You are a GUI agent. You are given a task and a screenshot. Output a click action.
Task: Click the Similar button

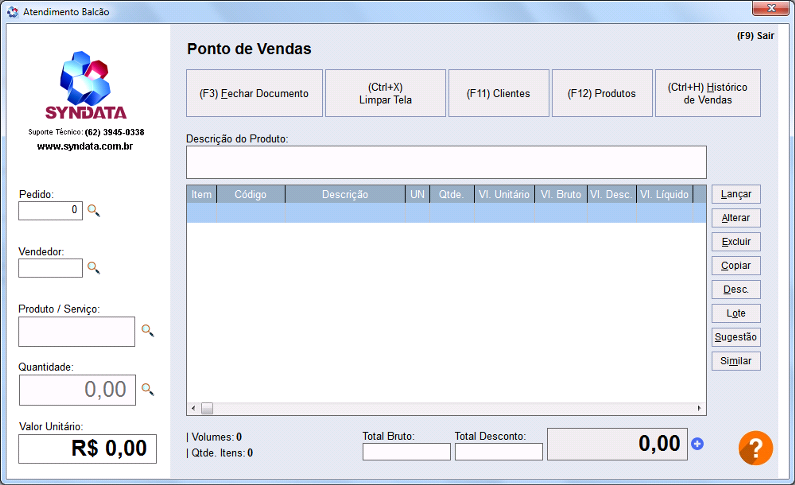[x=736, y=361]
